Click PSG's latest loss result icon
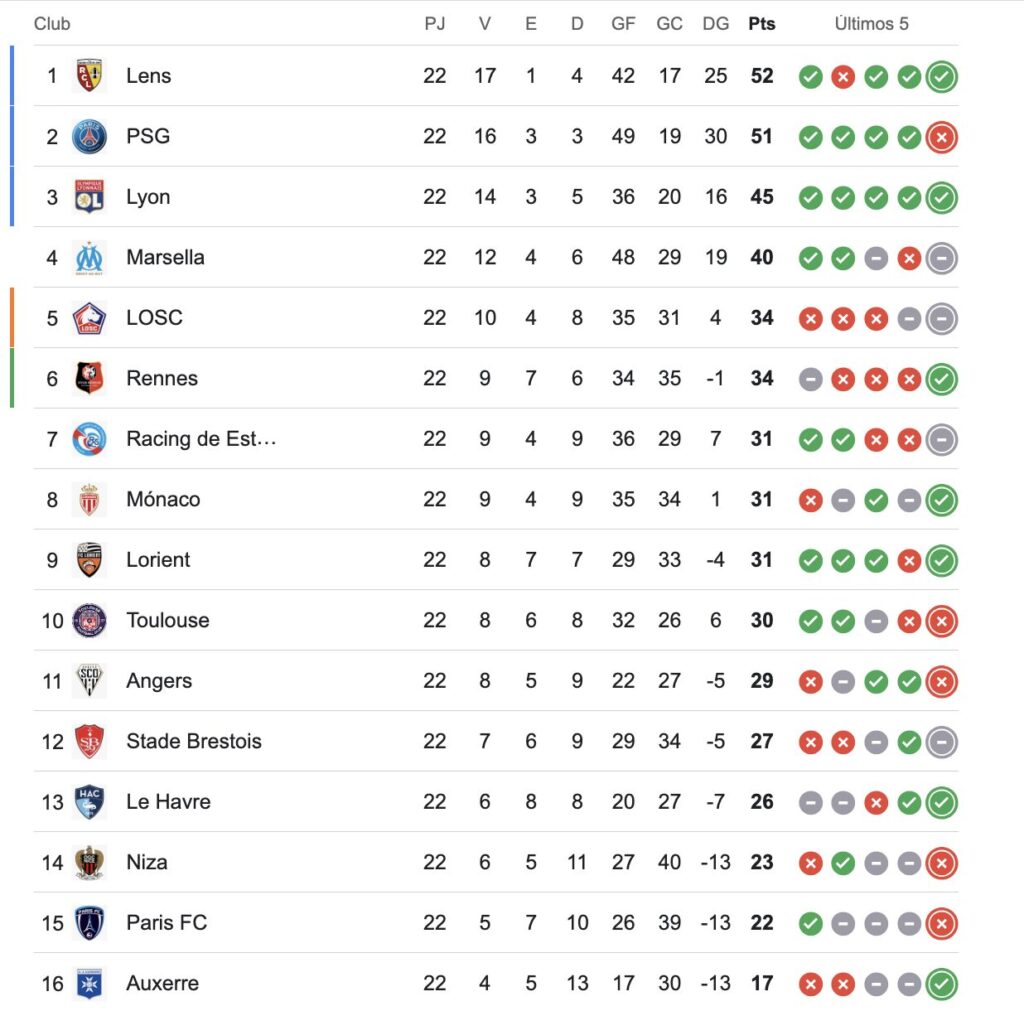Viewport: 1024px width, 1011px height. coord(941,136)
